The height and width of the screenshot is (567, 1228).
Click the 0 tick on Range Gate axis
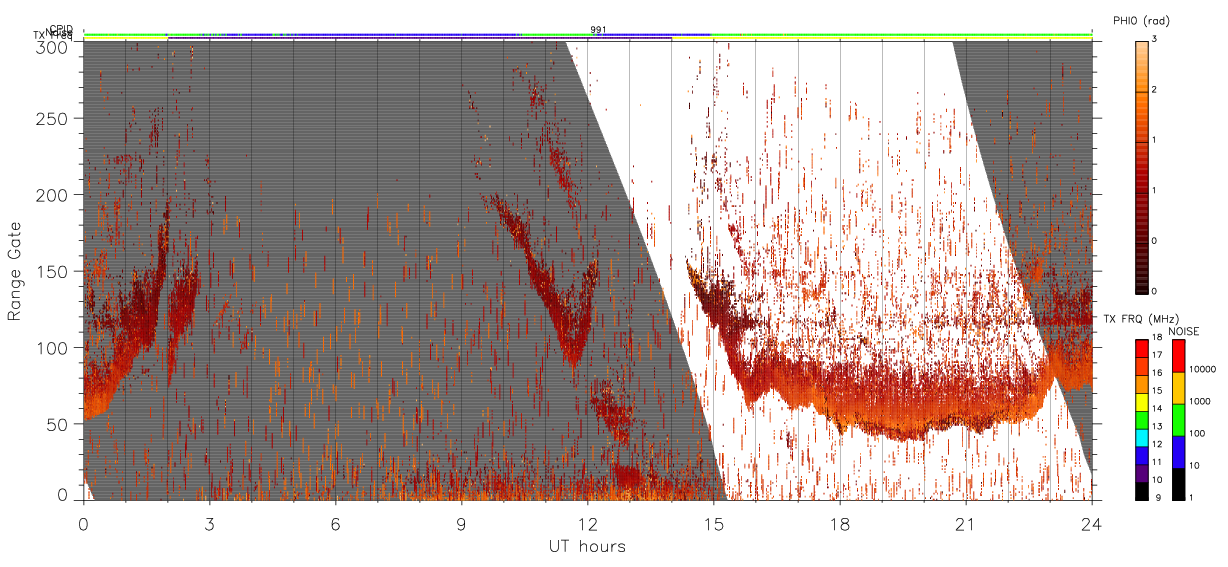[x=62, y=494]
